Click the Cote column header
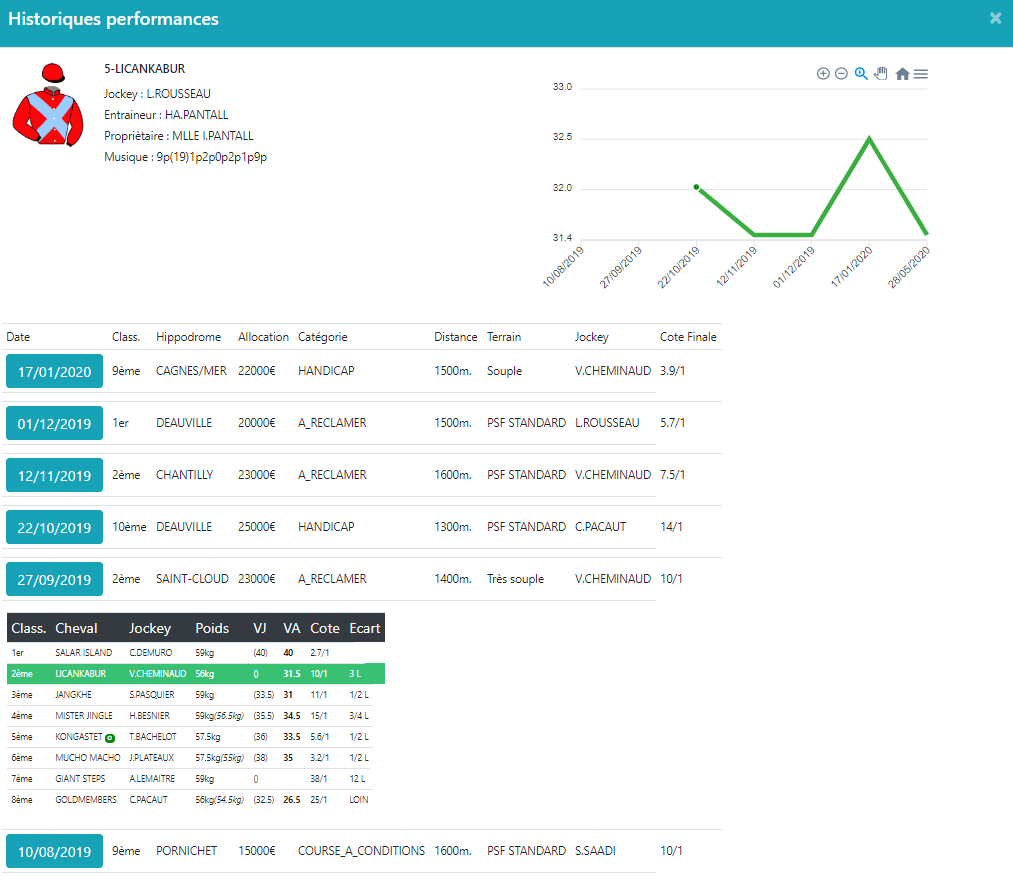This screenshot has width=1013, height=876. pyautogui.click(x=325, y=628)
